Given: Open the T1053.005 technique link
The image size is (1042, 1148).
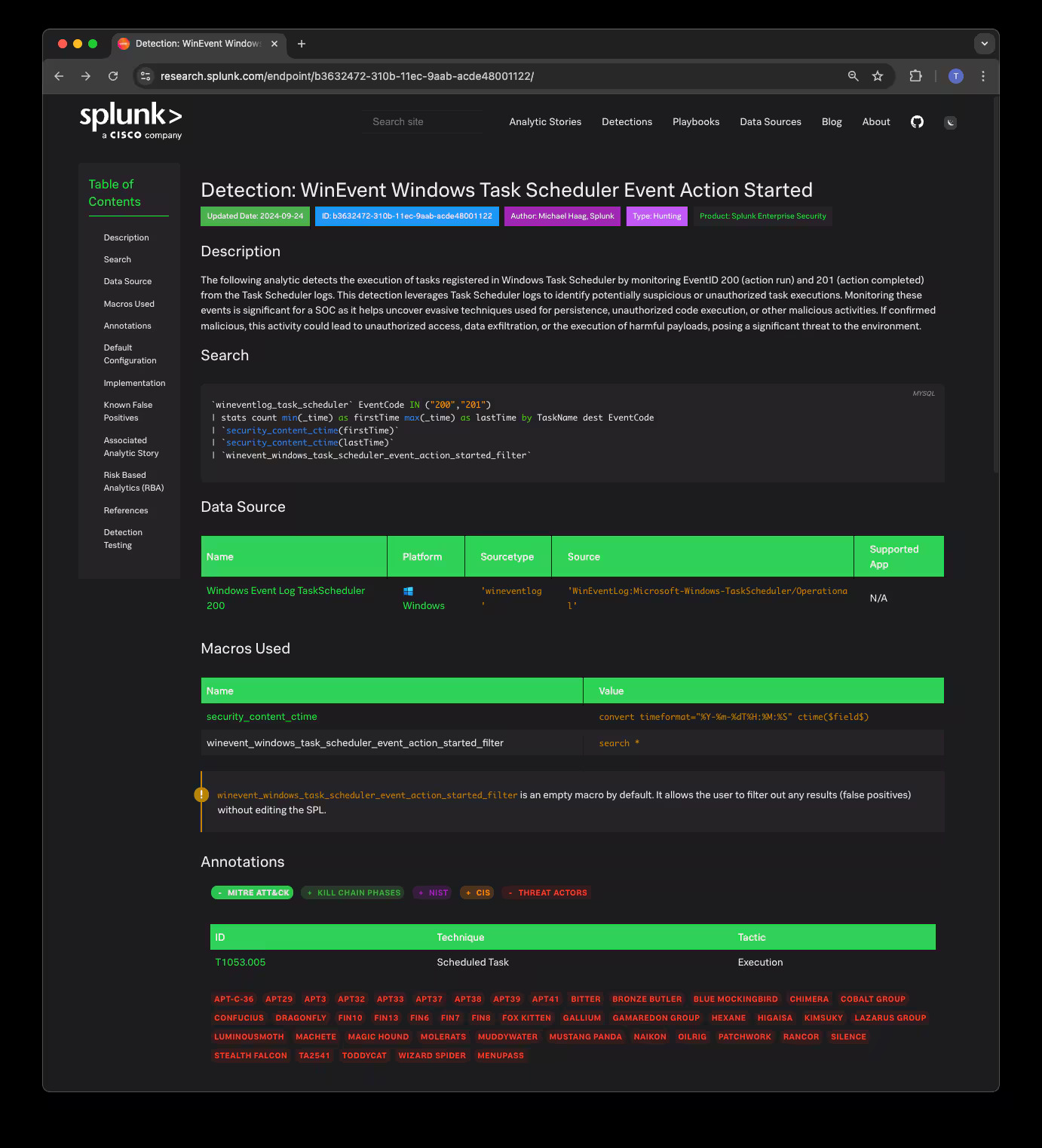Looking at the screenshot, I should tap(241, 962).
